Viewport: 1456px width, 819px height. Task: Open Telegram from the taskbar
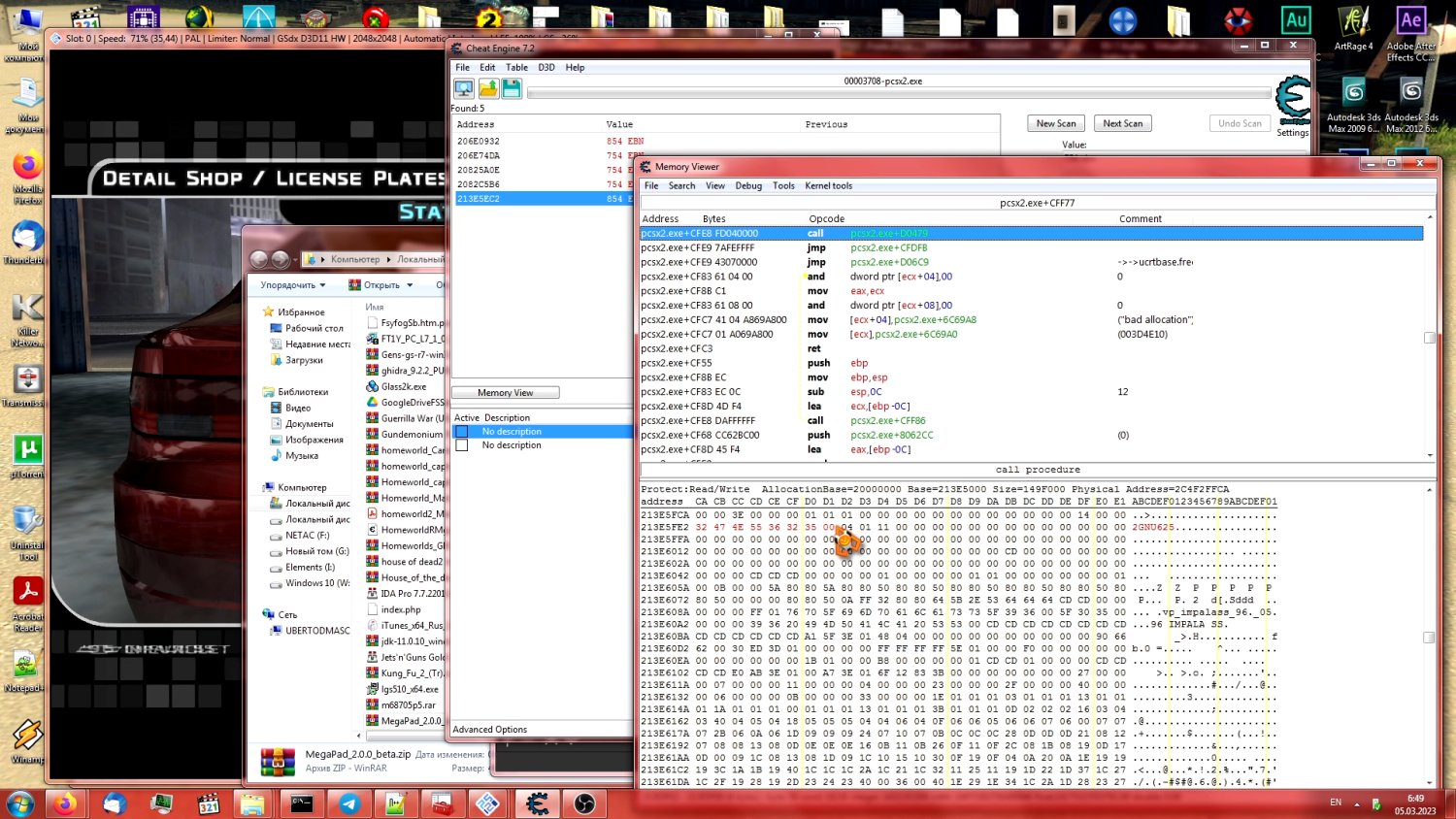(x=349, y=803)
